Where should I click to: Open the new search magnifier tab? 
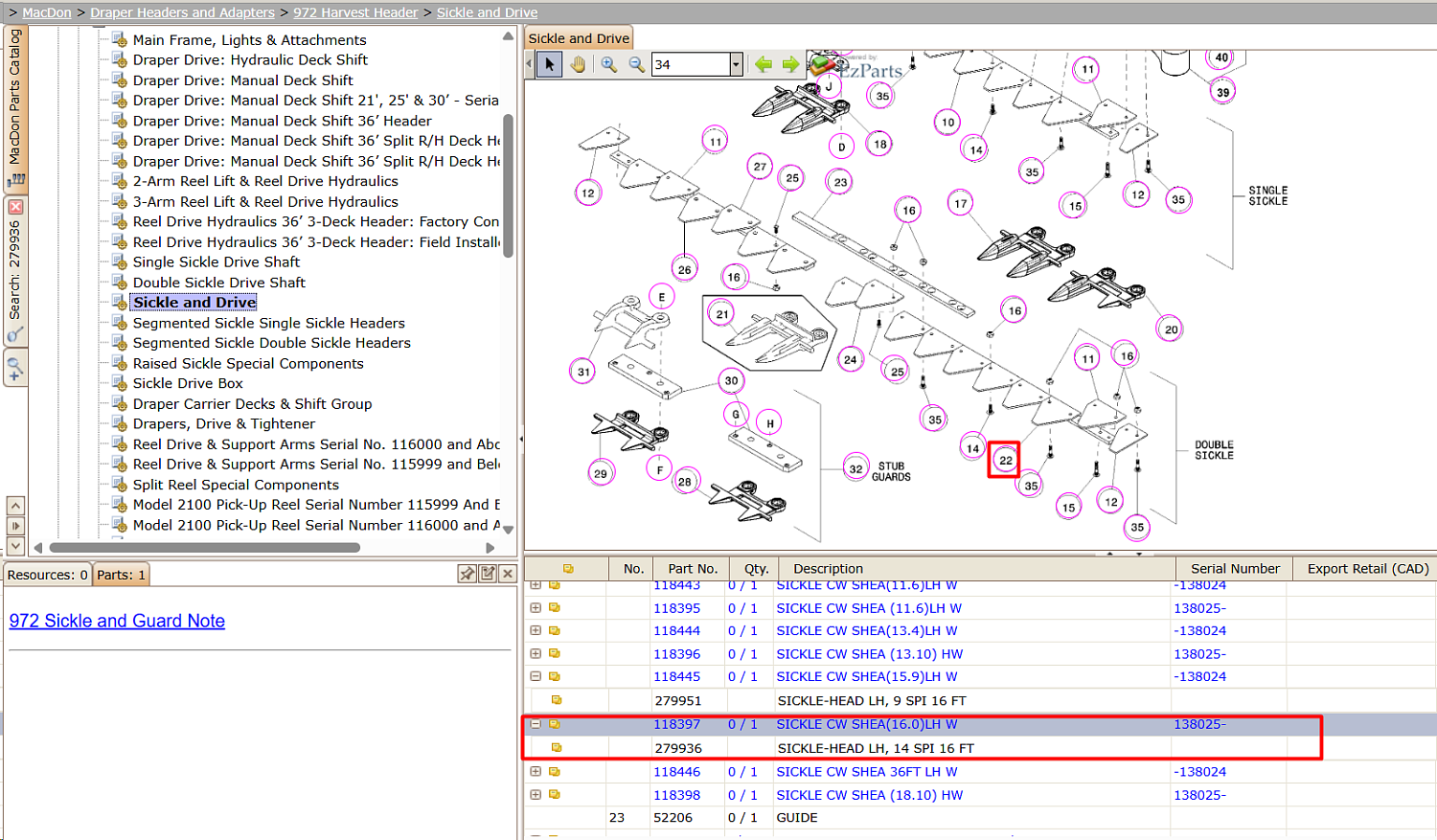click(15, 367)
